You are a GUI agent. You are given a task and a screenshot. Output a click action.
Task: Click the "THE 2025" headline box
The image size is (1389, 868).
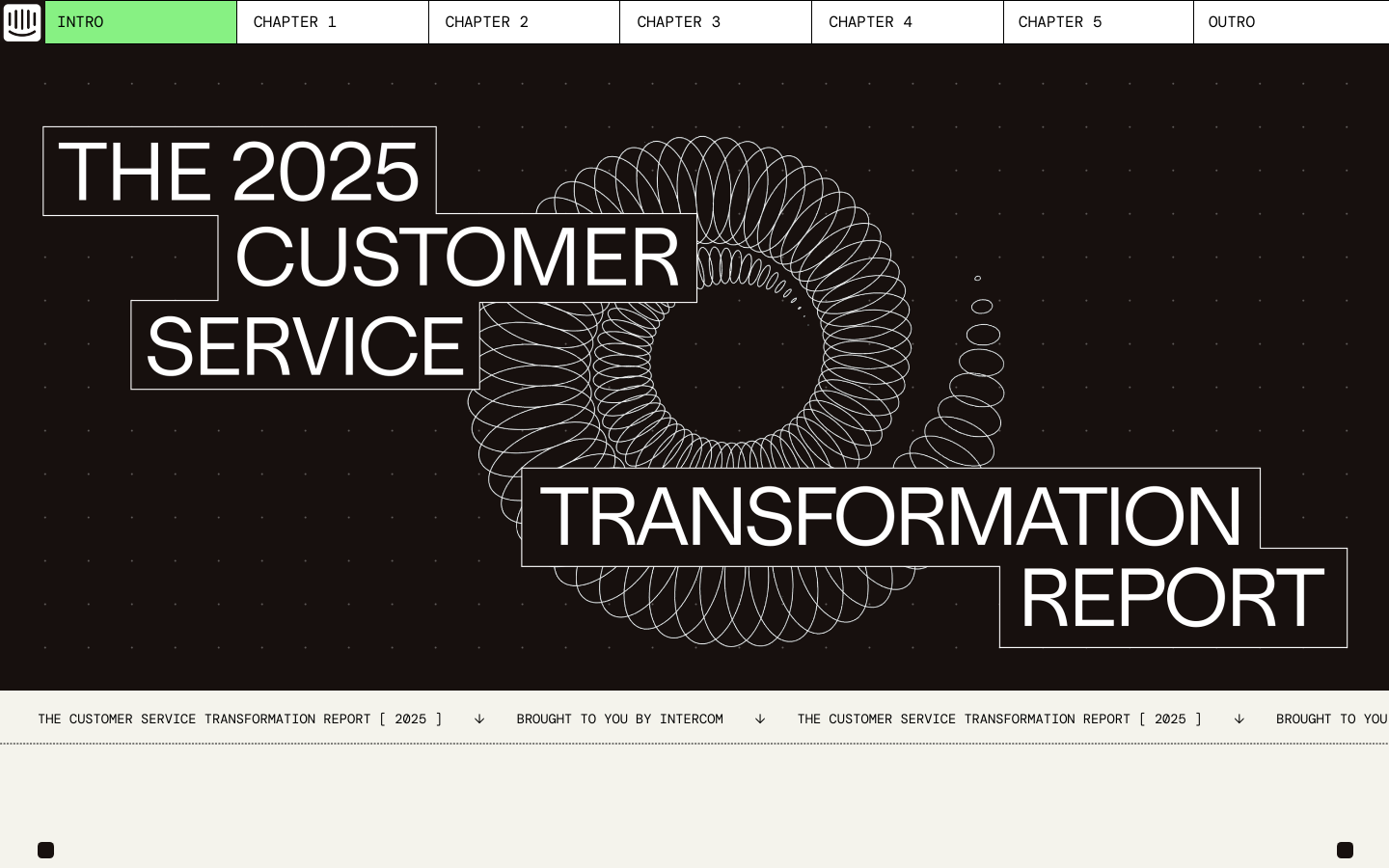point(239,172)
